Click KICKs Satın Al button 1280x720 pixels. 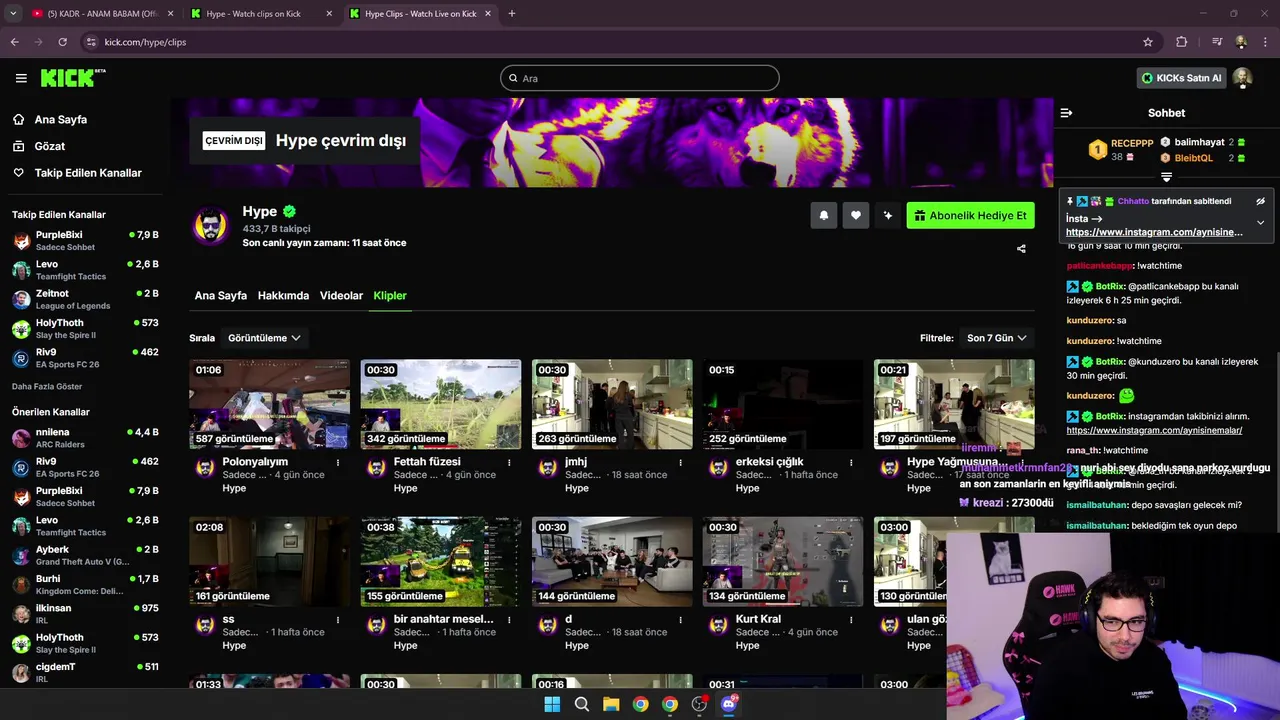coord(1182,78)
